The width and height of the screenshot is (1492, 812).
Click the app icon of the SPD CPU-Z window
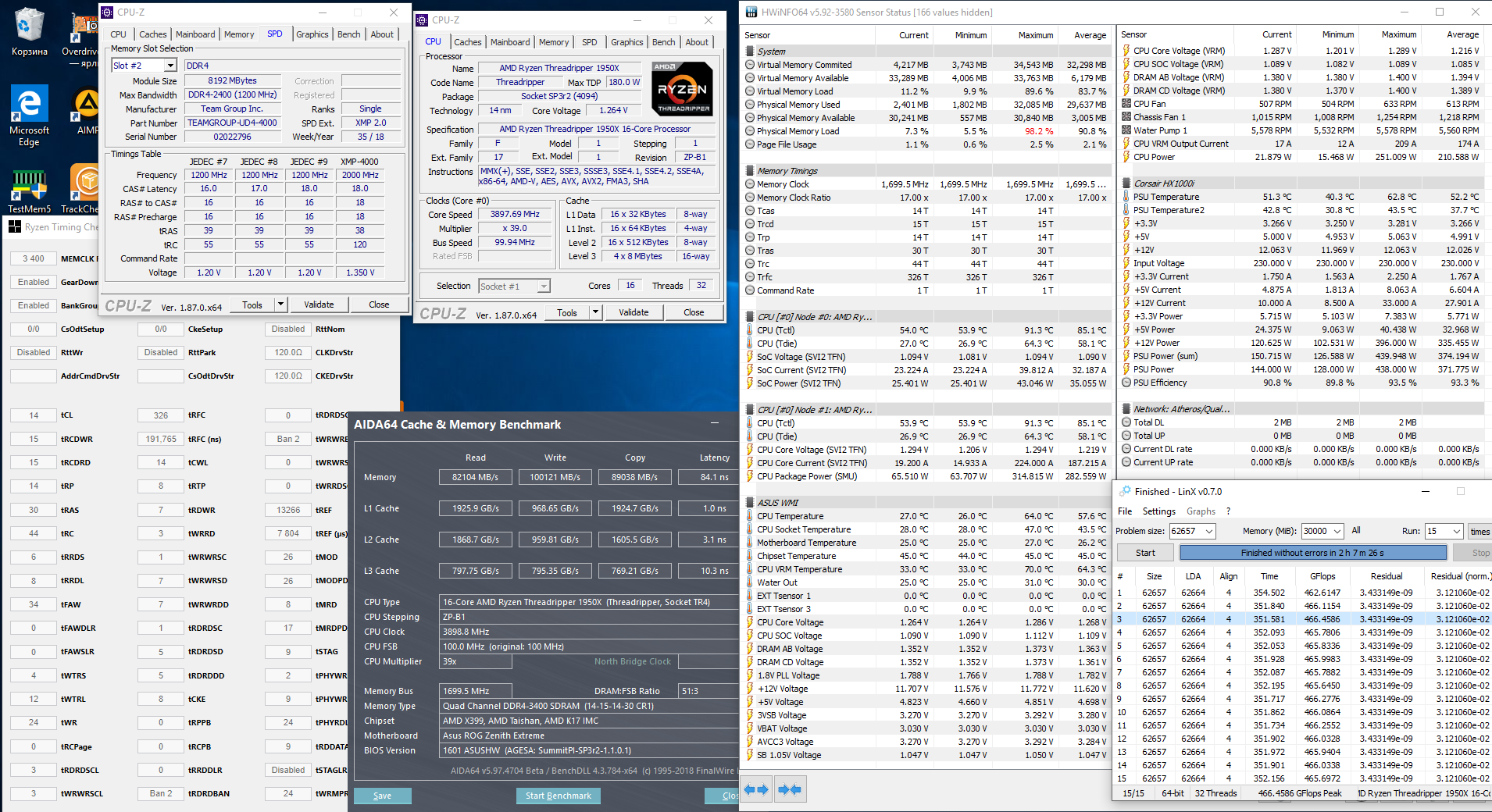[107, 12]
